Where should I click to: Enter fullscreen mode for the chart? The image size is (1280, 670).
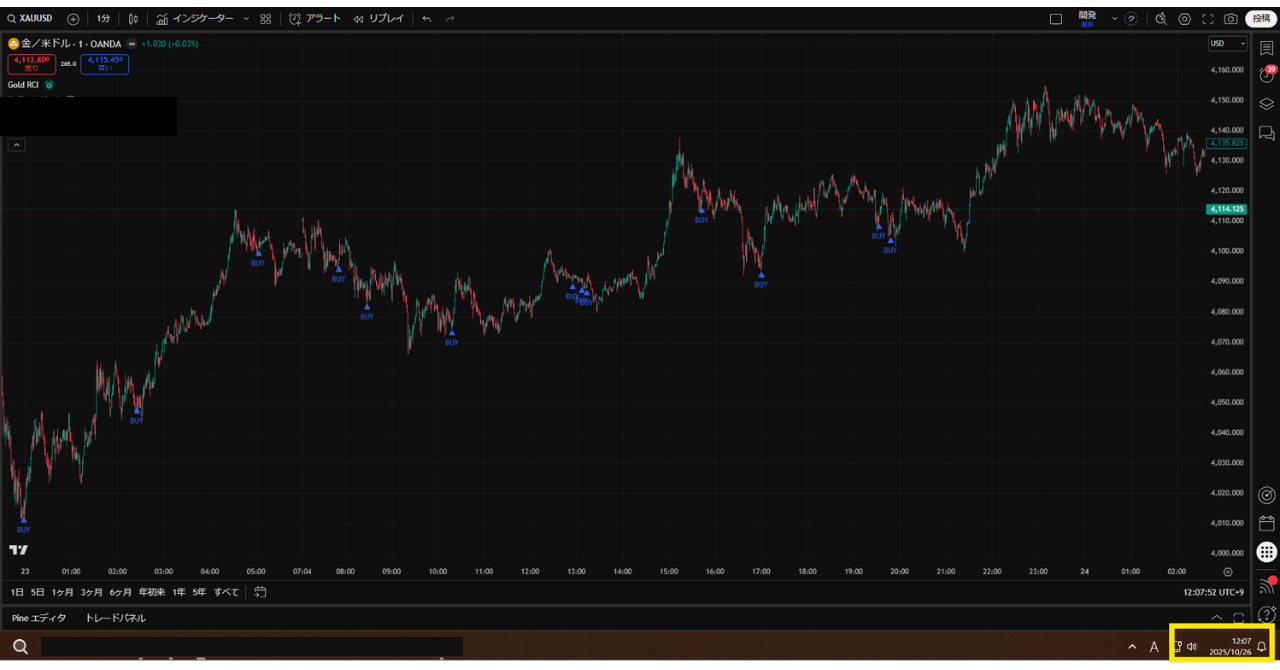tap(1207, 19)
